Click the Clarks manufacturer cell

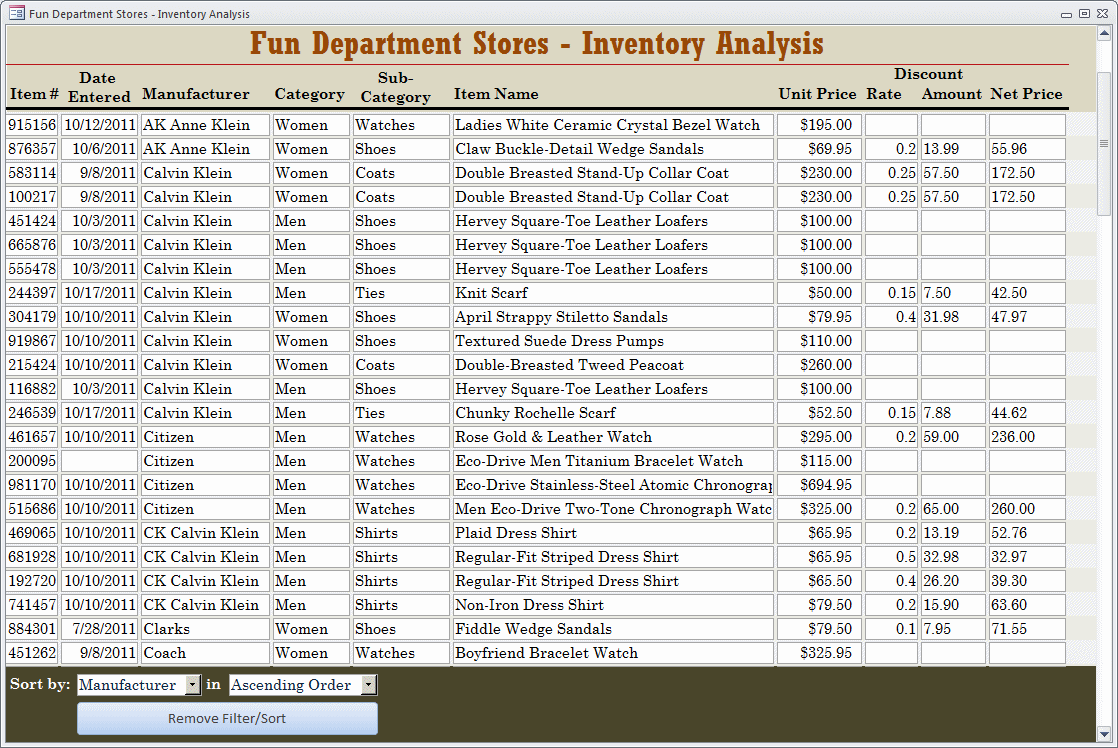205,629
